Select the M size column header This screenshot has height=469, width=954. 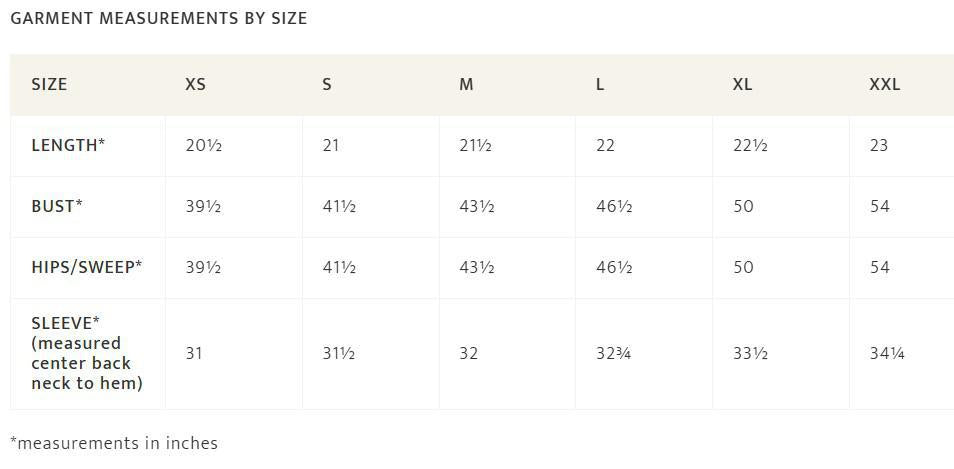466,85
